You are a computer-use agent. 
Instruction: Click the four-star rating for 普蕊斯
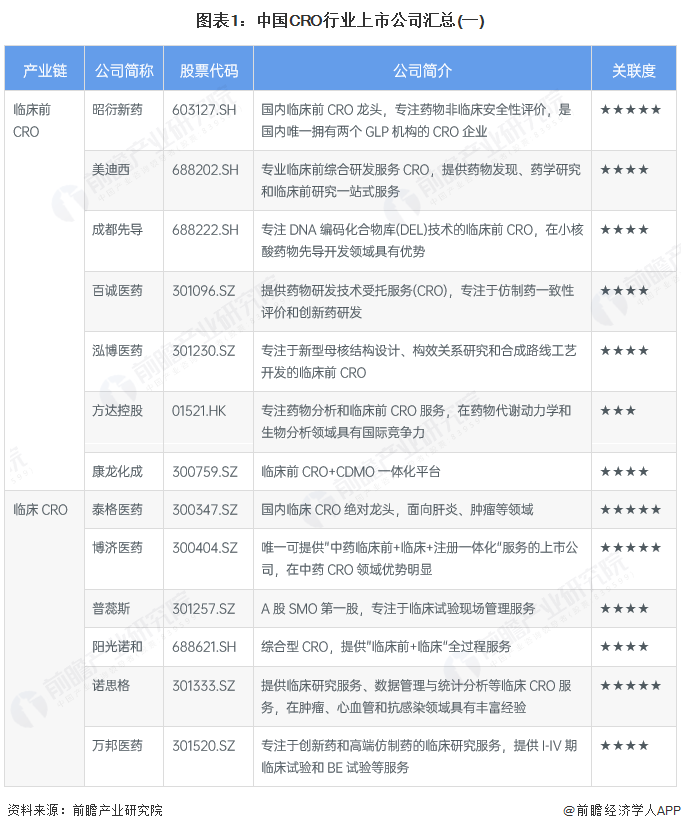(624, 608)
